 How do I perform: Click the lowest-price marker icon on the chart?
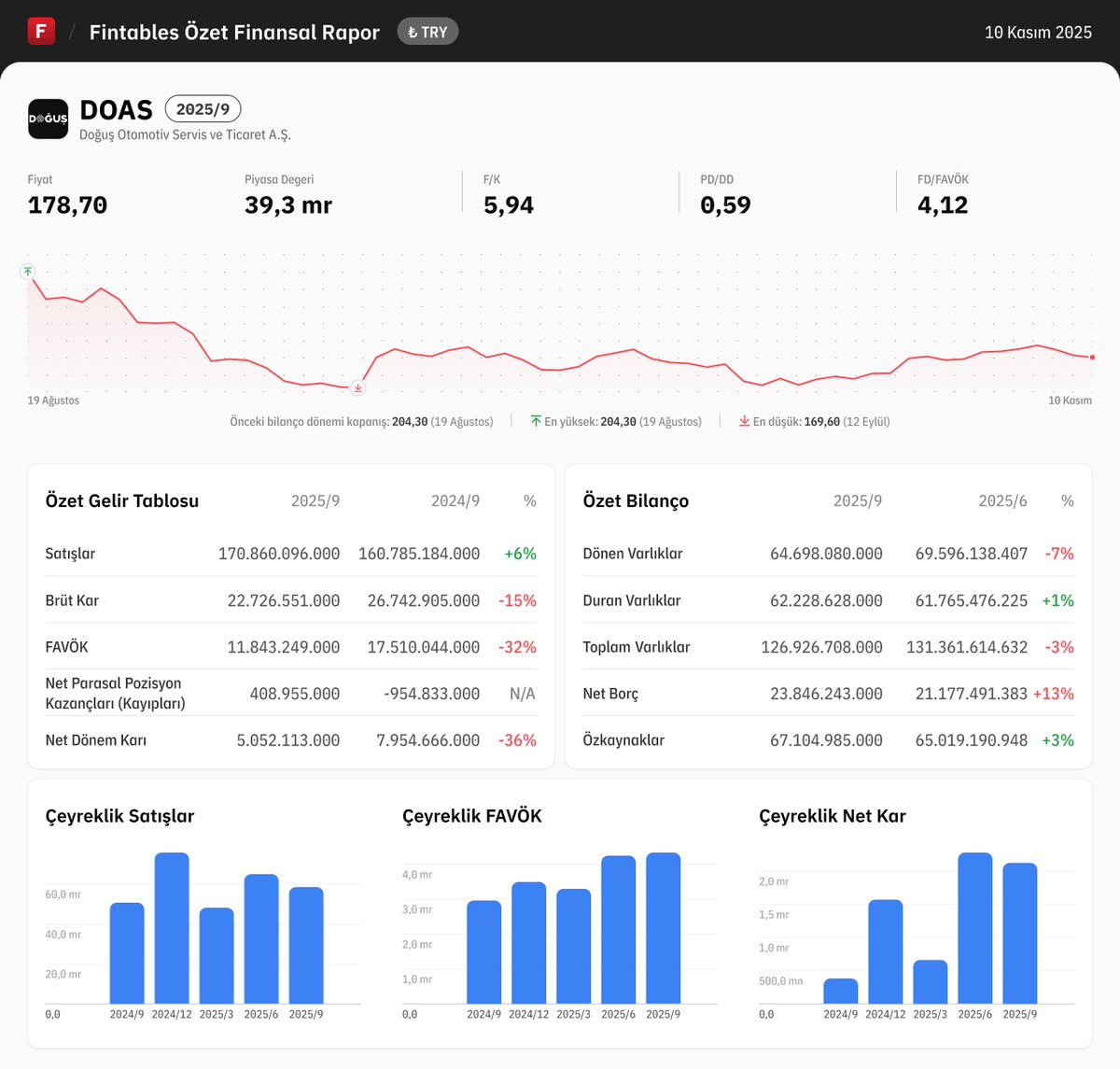click(x=357, y=389)
